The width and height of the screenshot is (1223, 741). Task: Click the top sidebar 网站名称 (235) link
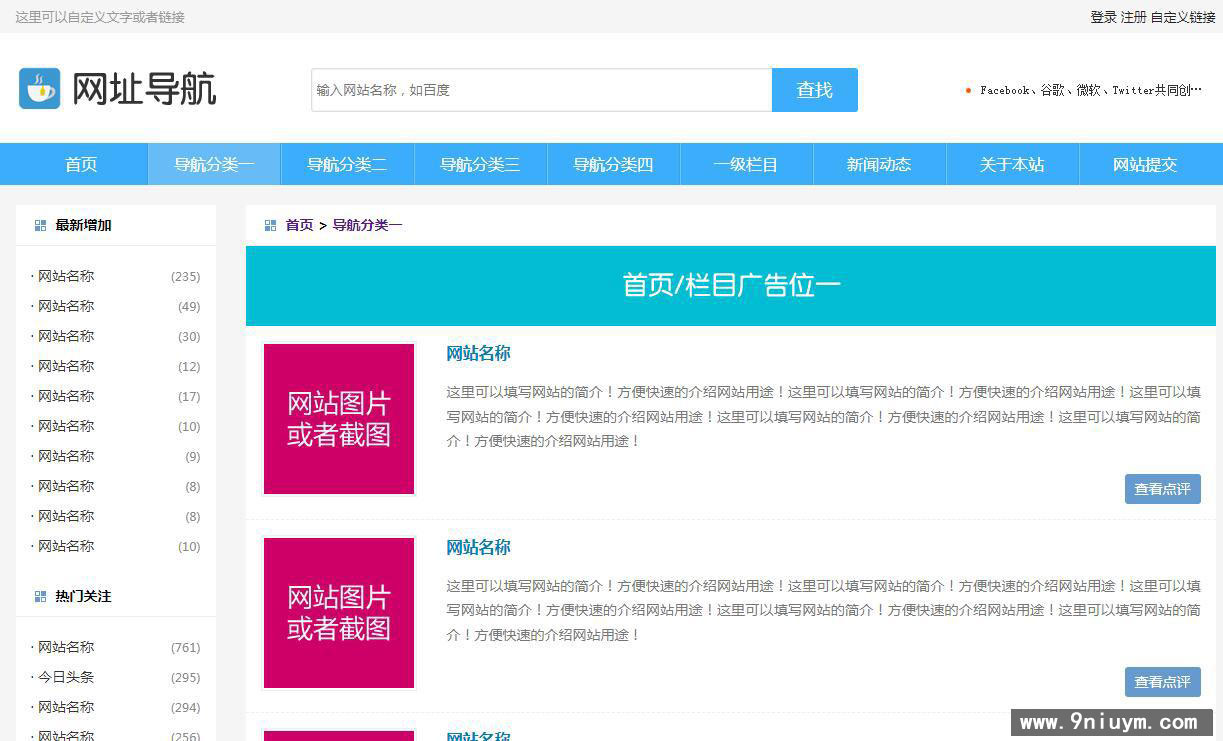click(x=64, y=276)
